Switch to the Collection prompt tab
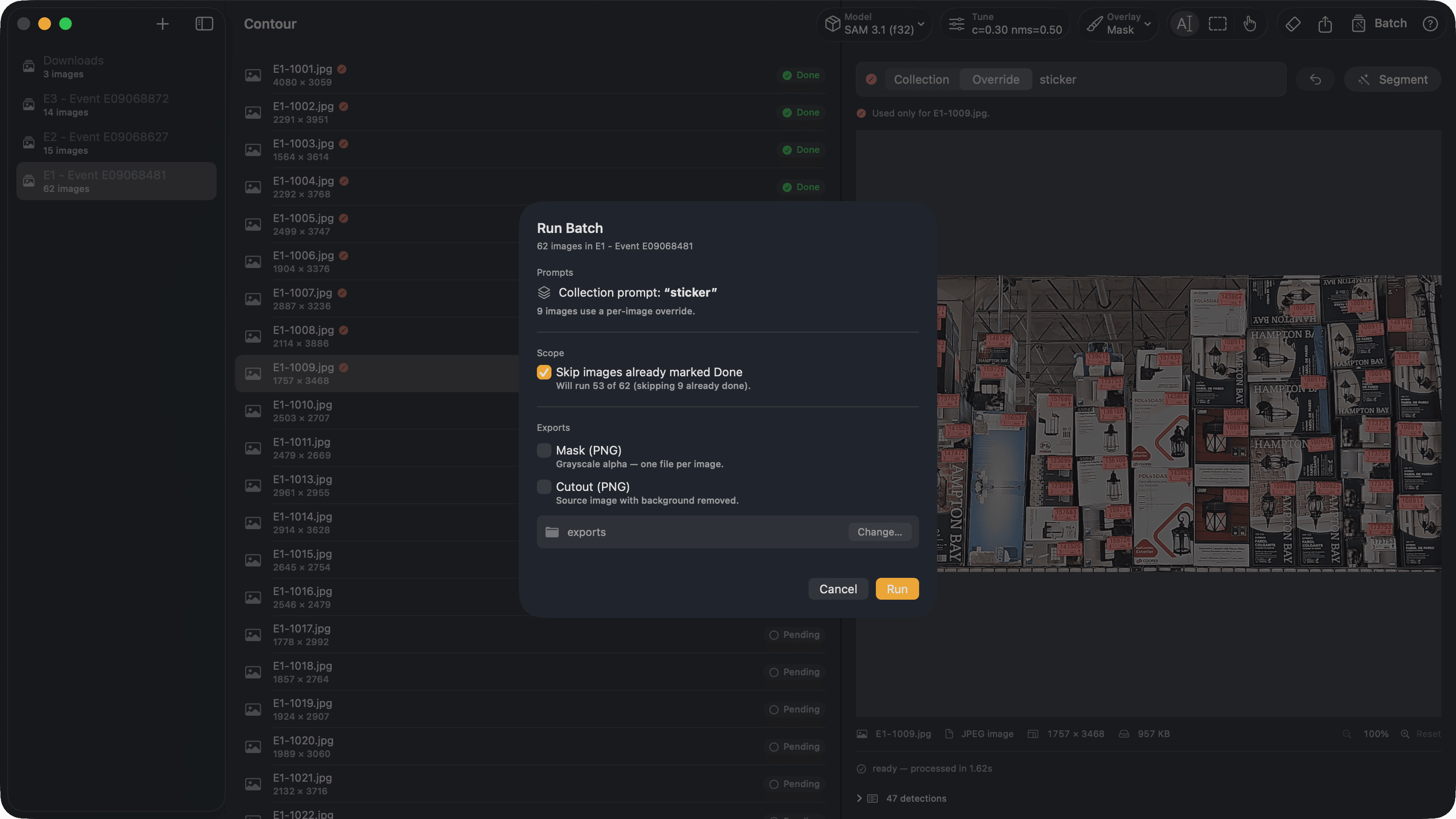 click(921, 80)
